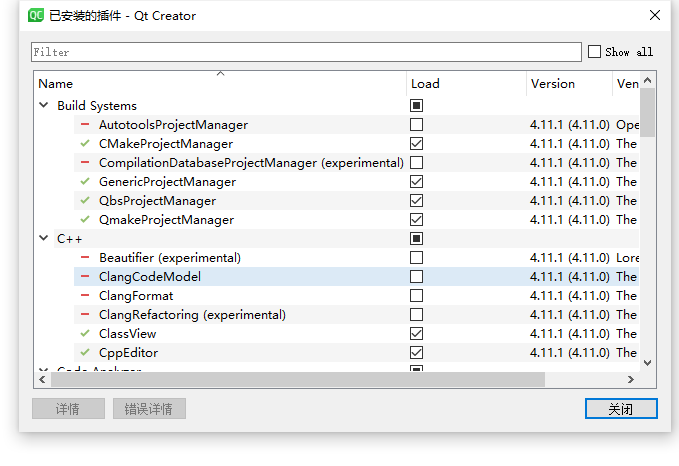Screen dimensions: 679x466
Task: Select ClangRefactoring (experimental) row
Action: pos(356,314)
